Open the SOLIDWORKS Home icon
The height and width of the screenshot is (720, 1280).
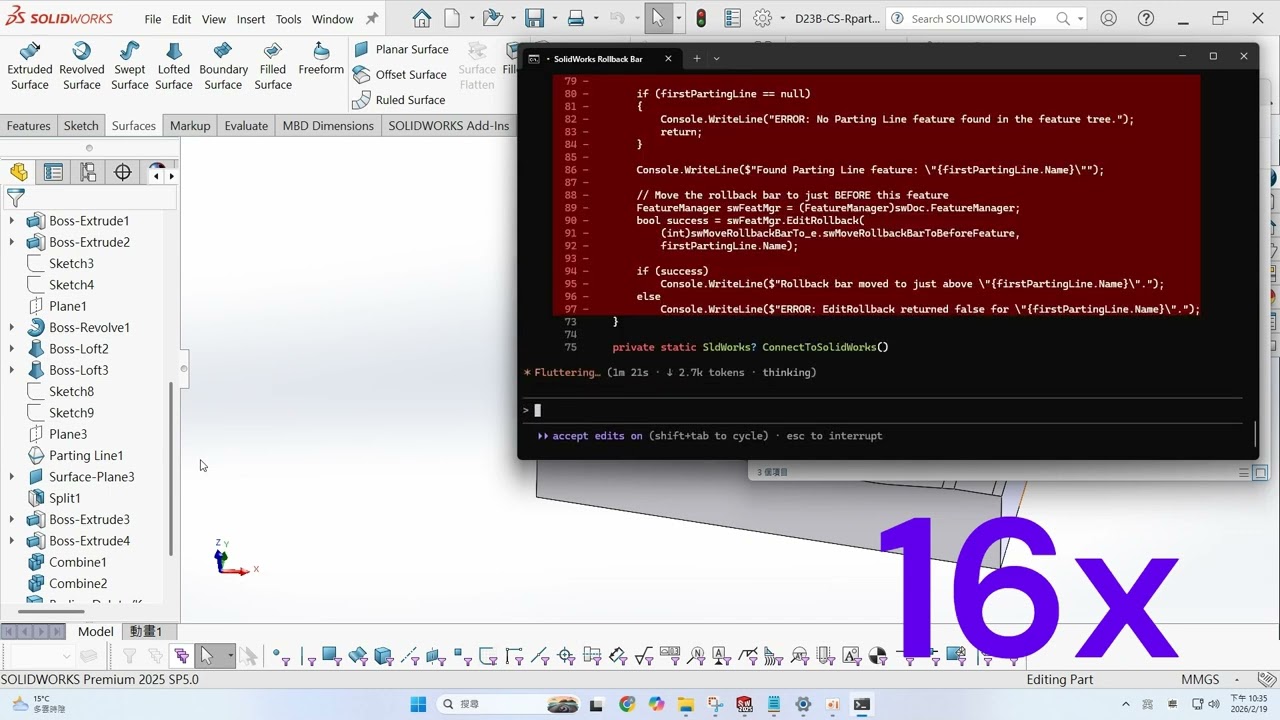[422, 18]
